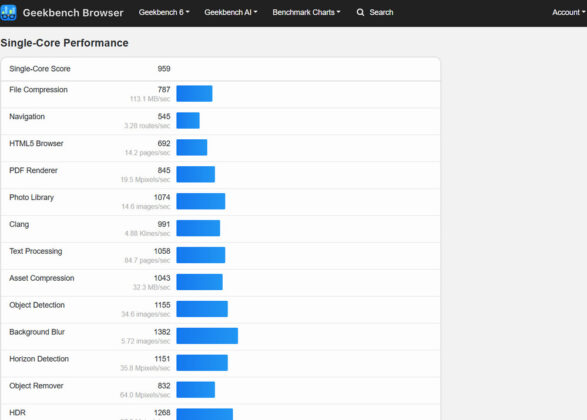Select the Navigation score bar
This screenshot has width=587, height=420.
pos(188,121)
